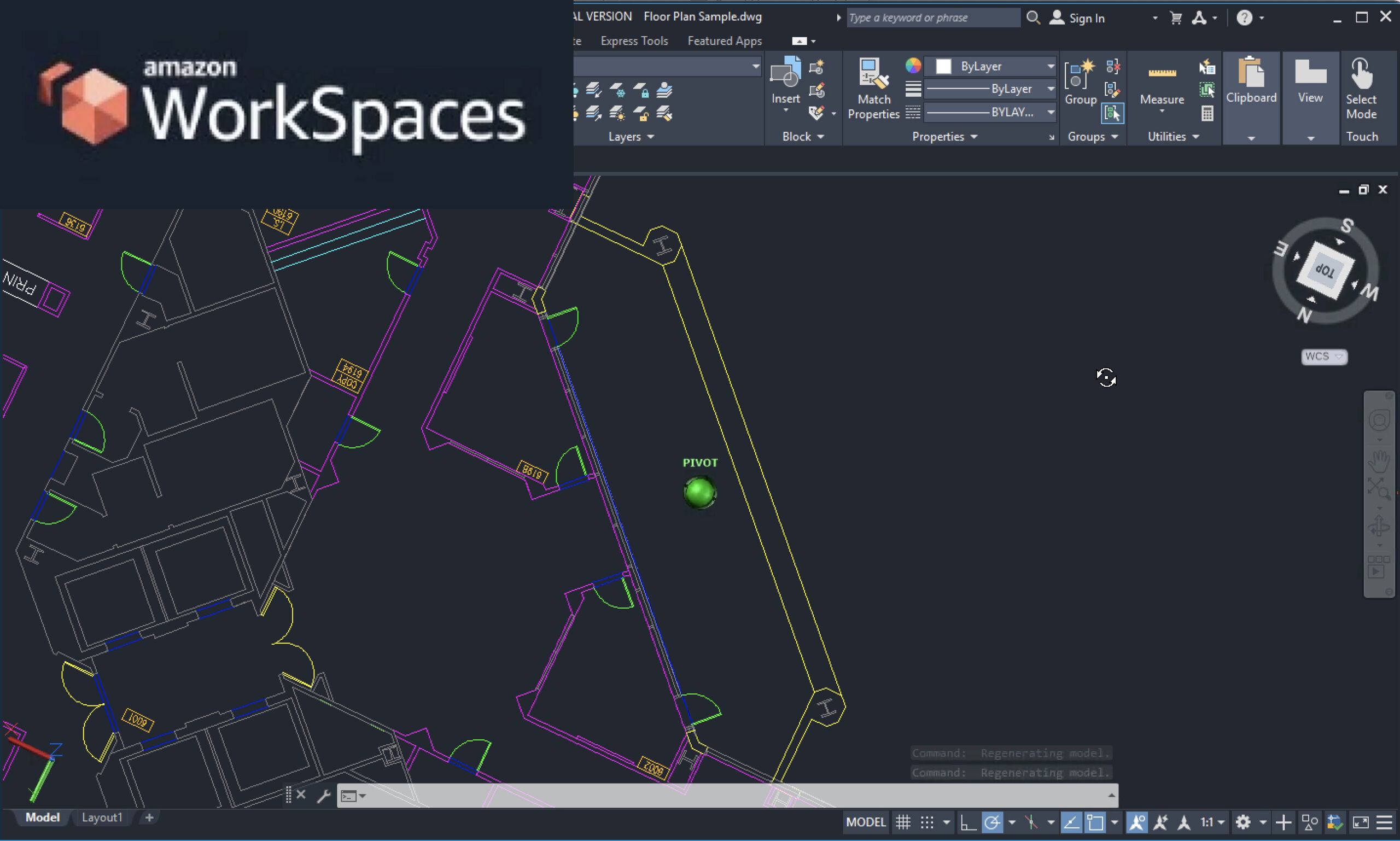
Task: Click the Lineweight icon in Properties
Action: [913, 89]
